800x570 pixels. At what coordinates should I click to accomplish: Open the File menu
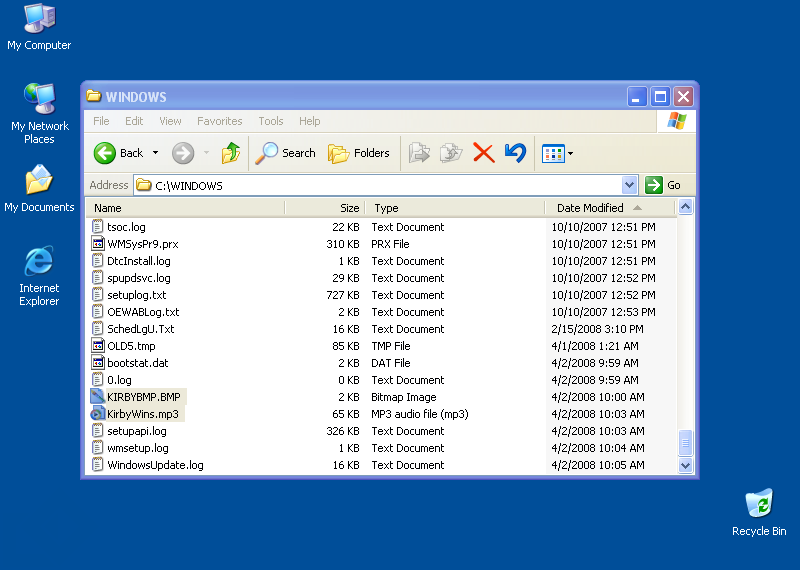[101, 121]
